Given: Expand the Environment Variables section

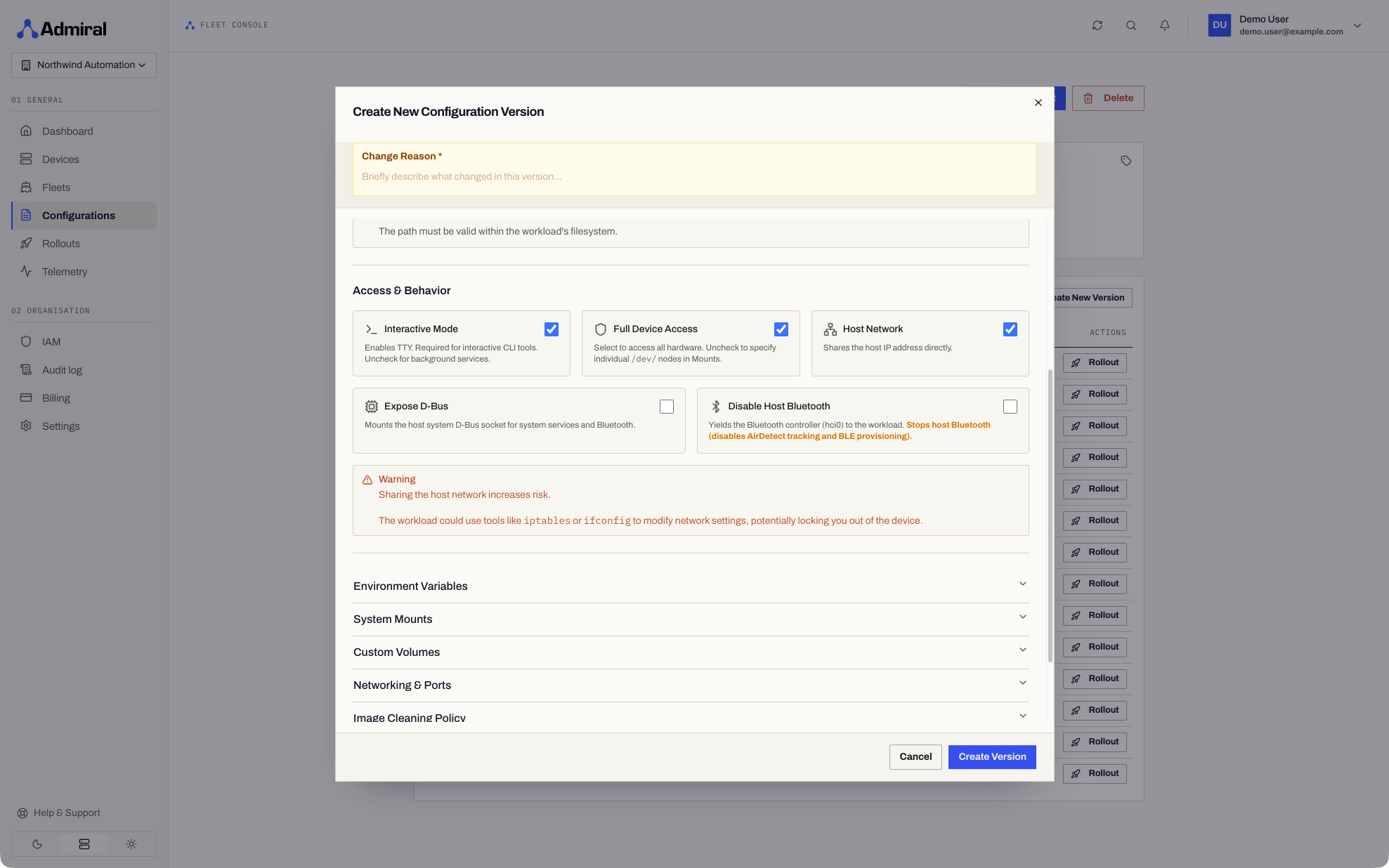Looking at the screenshot, I should [691, 586].
